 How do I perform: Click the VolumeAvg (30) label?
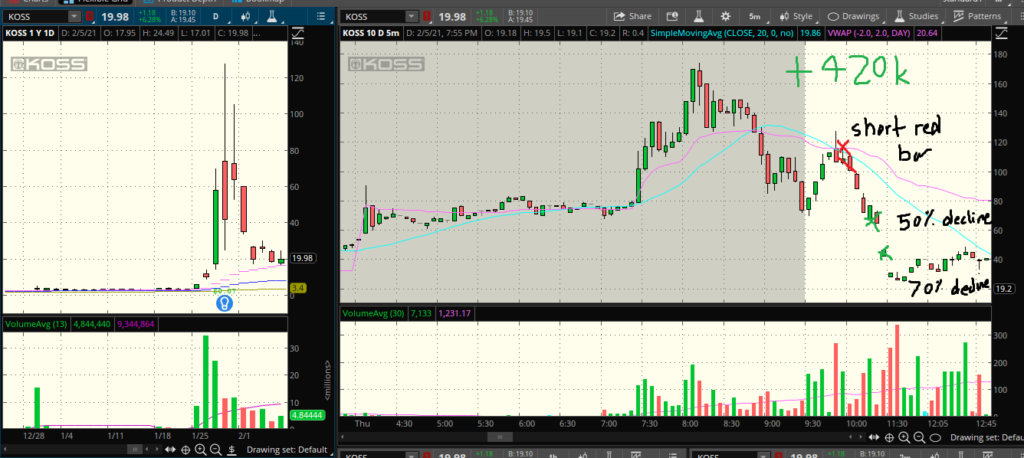tap(373, 314)
